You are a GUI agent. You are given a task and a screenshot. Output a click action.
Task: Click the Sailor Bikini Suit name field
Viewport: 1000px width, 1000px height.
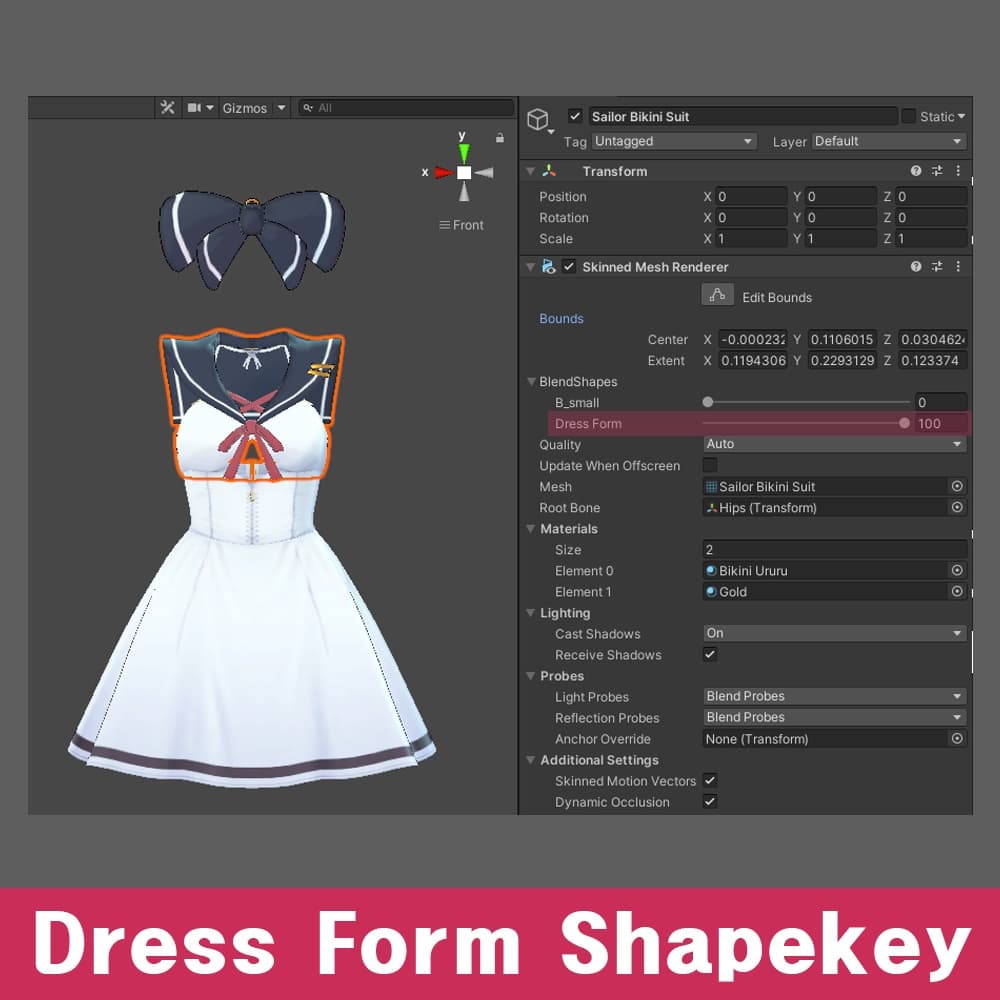(x=741, y=117)
